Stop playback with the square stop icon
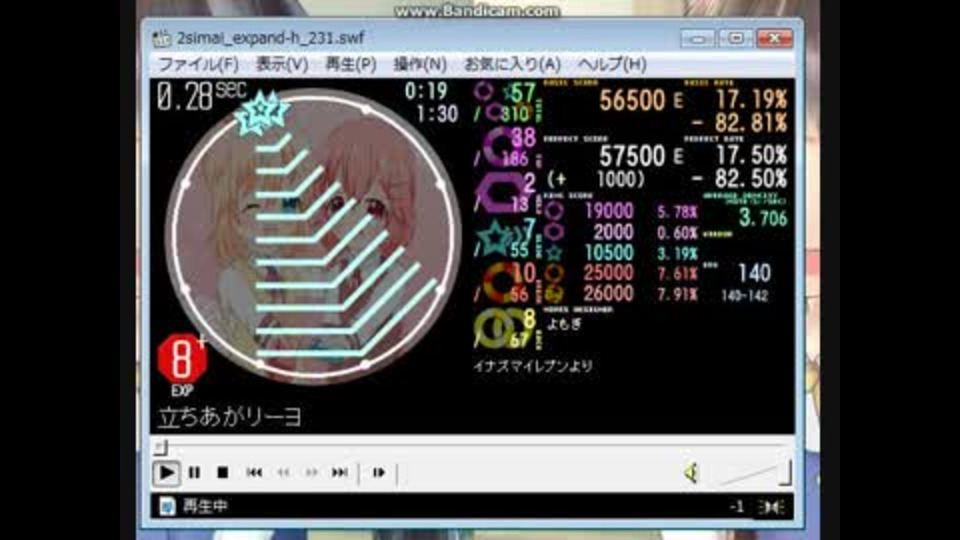960x540 pixels. click(223, 473)
